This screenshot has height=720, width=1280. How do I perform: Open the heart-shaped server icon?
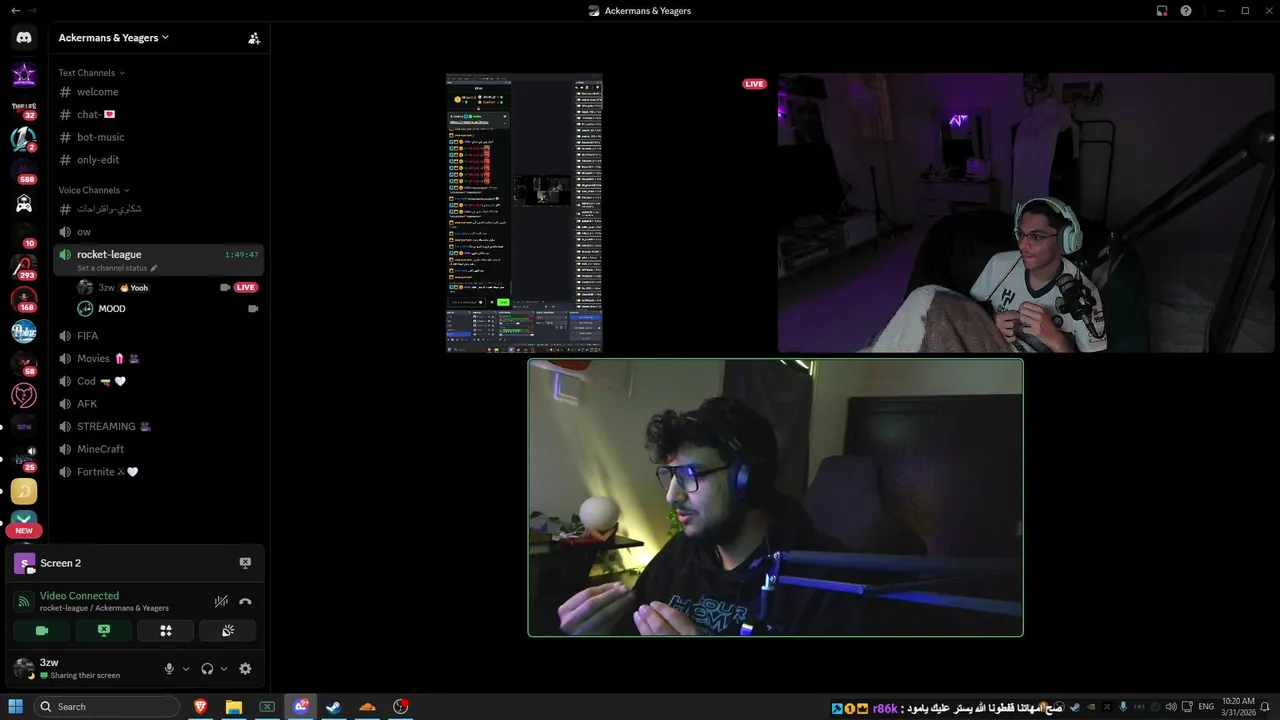pos(24,396)
